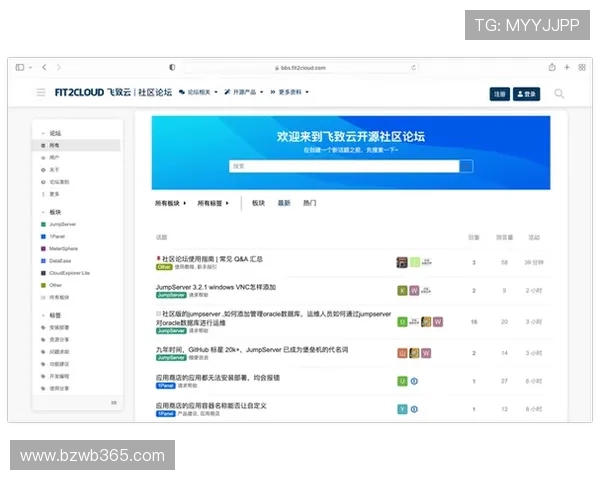The width and height of the screenshot is (600, 480).
Task: Open the hamburger menu beside FIT2CLOUD logo
Action: tap(41, 92)
